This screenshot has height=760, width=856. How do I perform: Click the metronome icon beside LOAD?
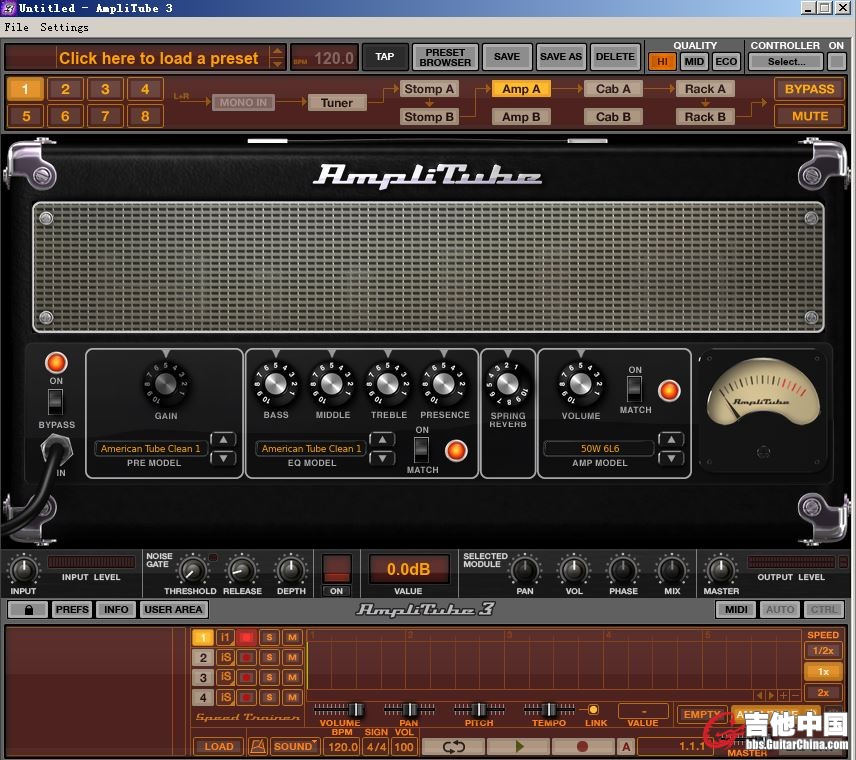pos(257,746)
